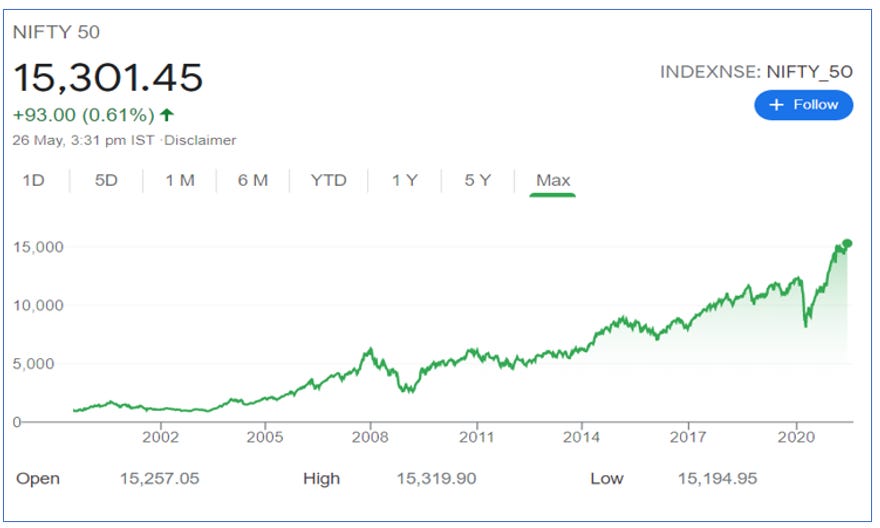
Task: Switch to the 5D time range
Action: (x=106, y=180)
